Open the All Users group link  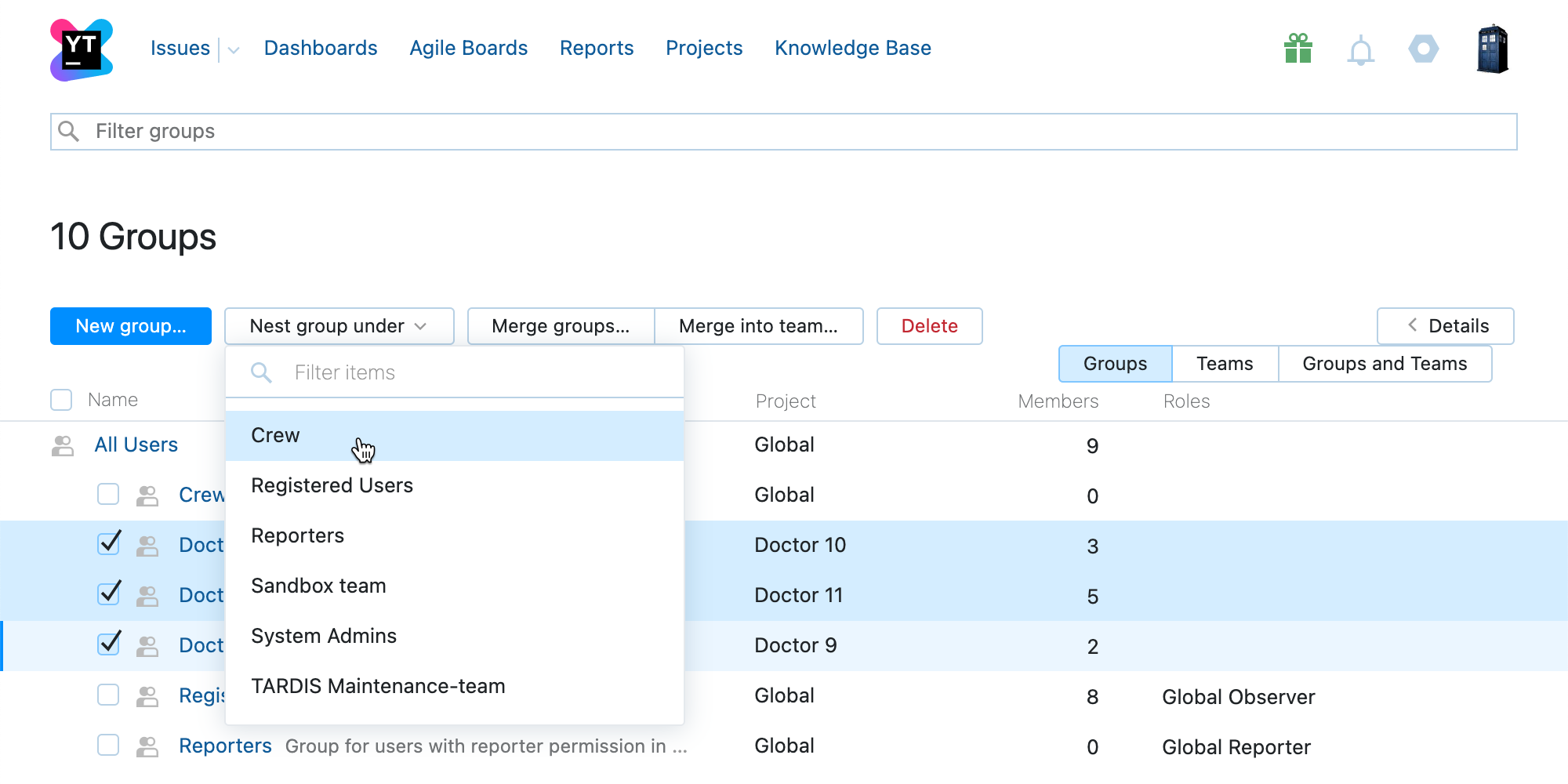pyautogui.click(x=136, y=445)
